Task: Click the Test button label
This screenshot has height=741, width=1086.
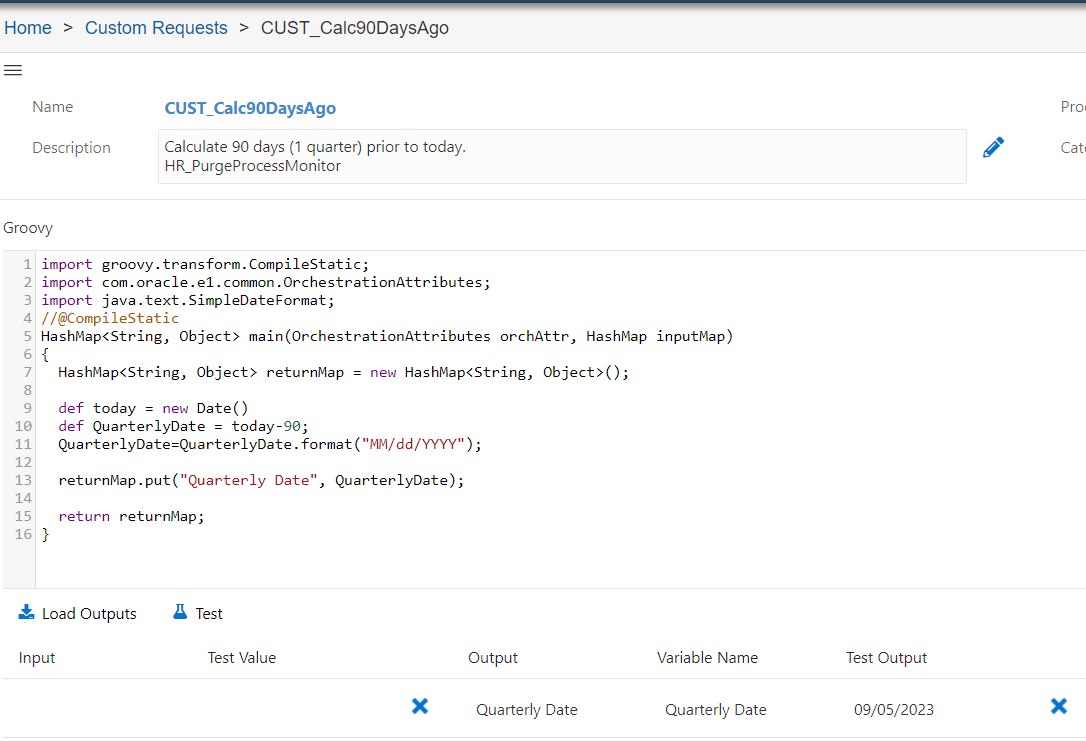Action: [x=209, y=614]
